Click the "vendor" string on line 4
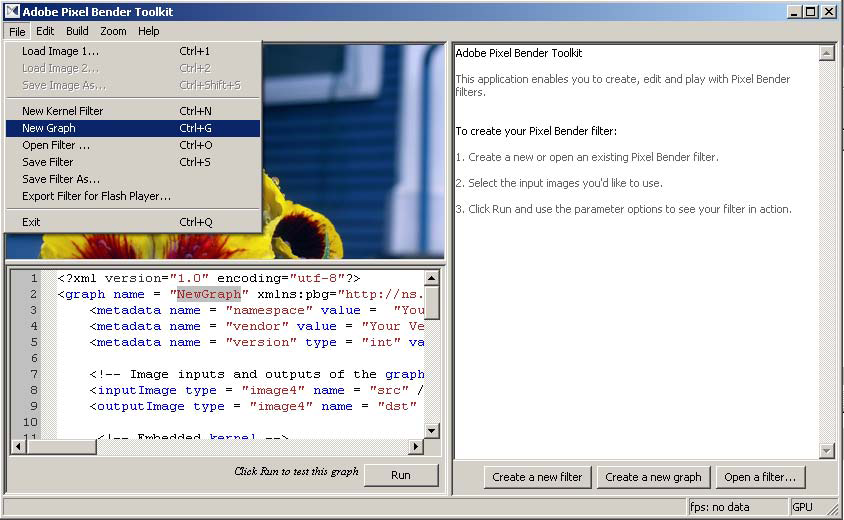 pos(257,326)
